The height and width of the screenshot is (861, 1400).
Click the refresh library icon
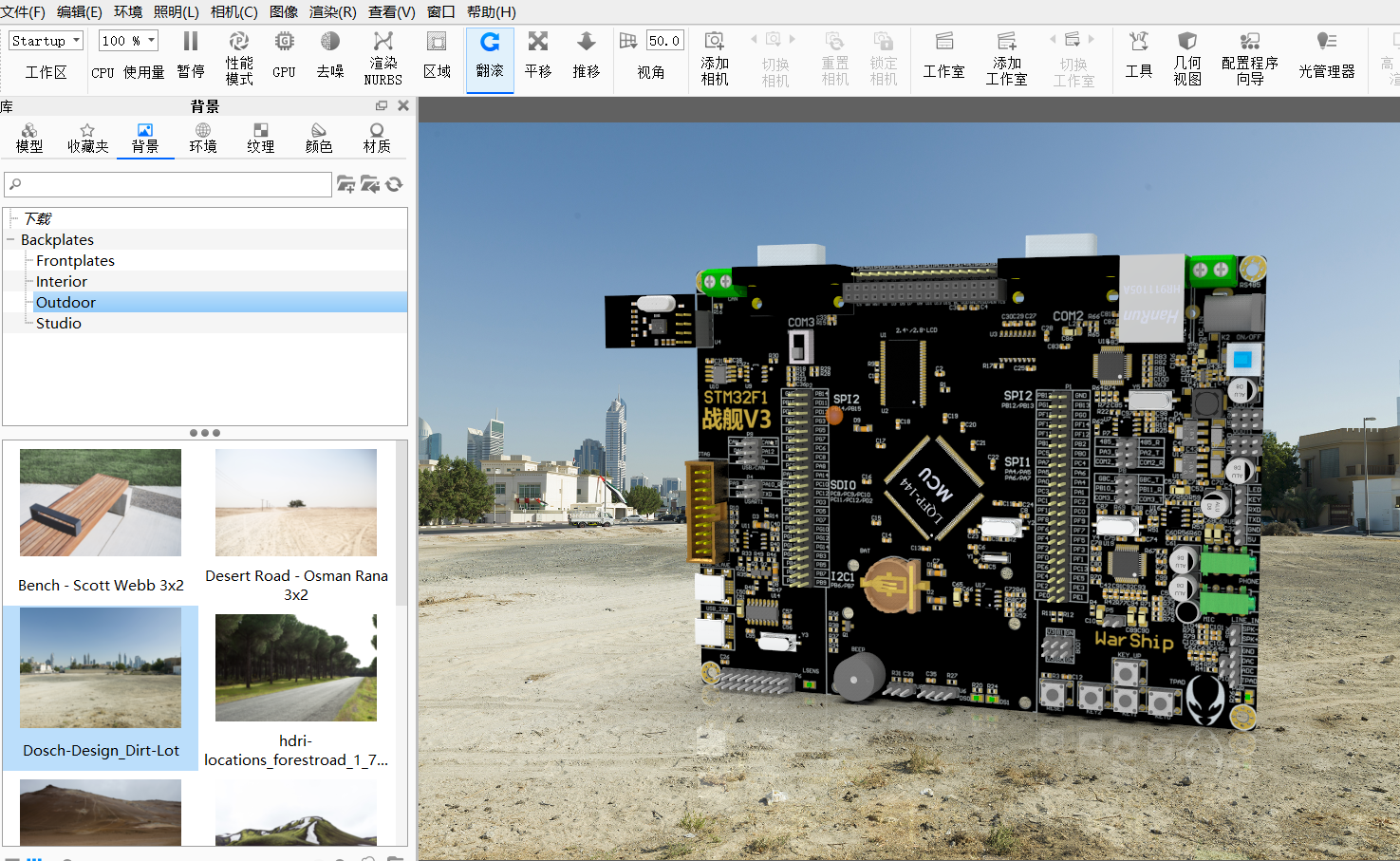(x=395, y=184)
